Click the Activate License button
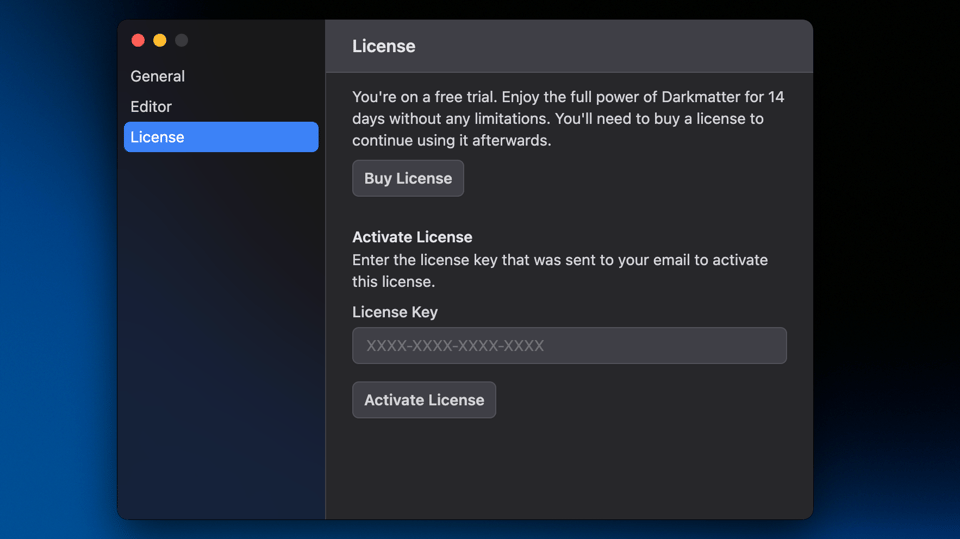This screenshot has width=960, height=539. (423, 400)
